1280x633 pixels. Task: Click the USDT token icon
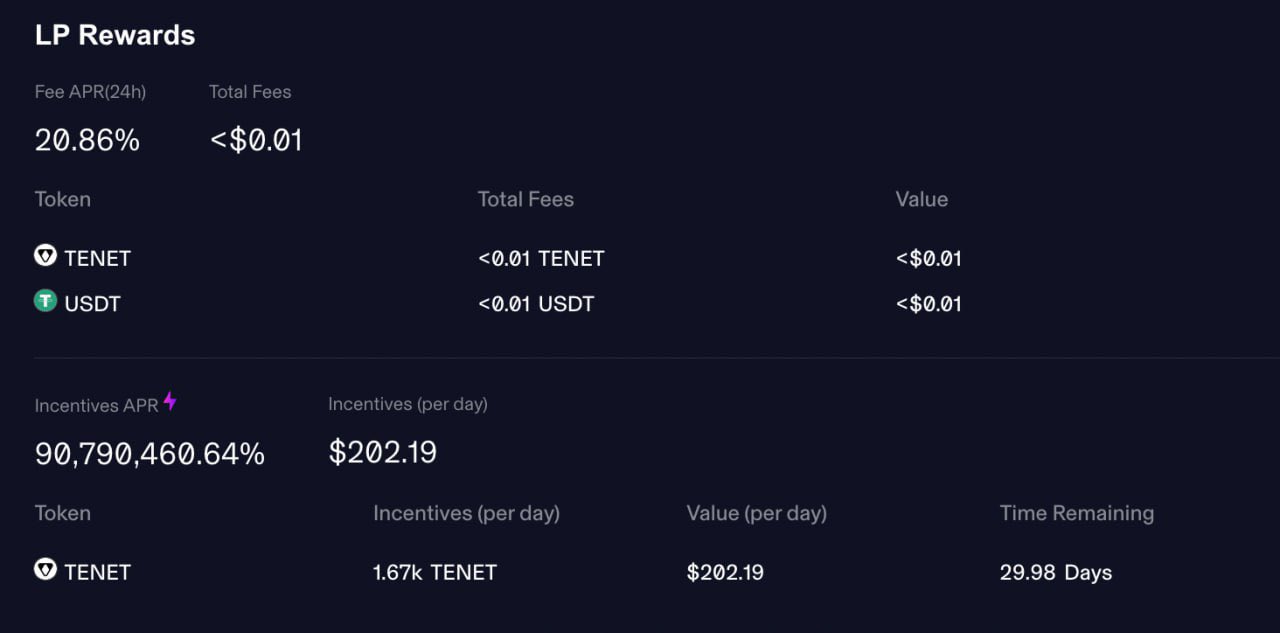tap(45, 301)
